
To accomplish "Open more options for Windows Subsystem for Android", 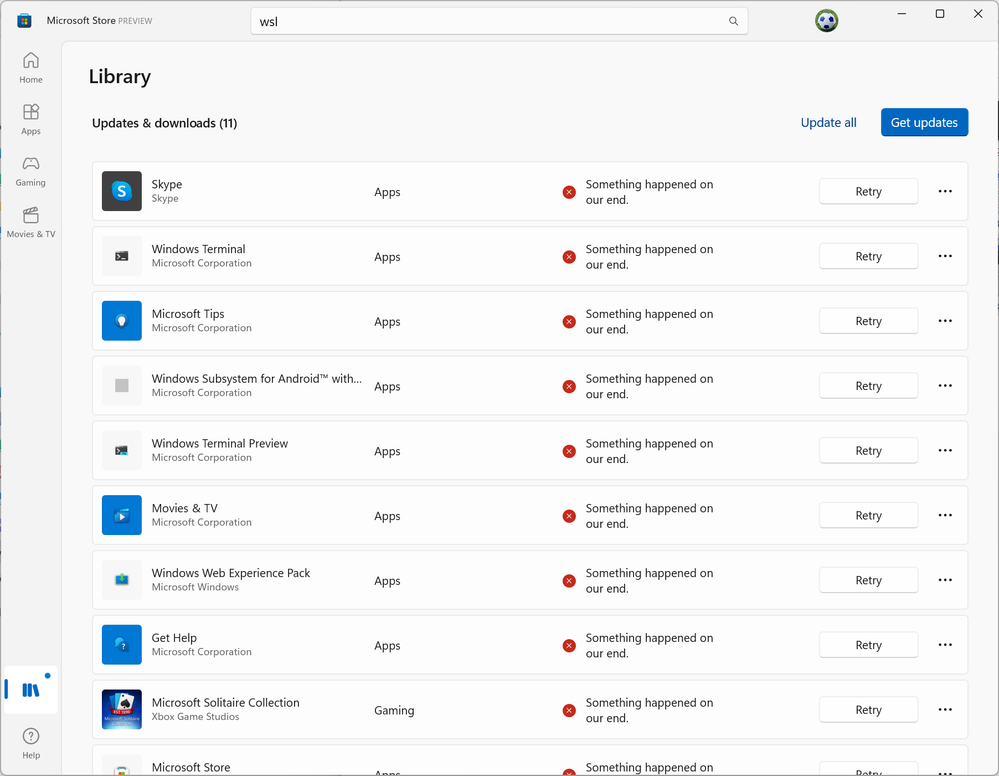I will (x=945, y=385).
